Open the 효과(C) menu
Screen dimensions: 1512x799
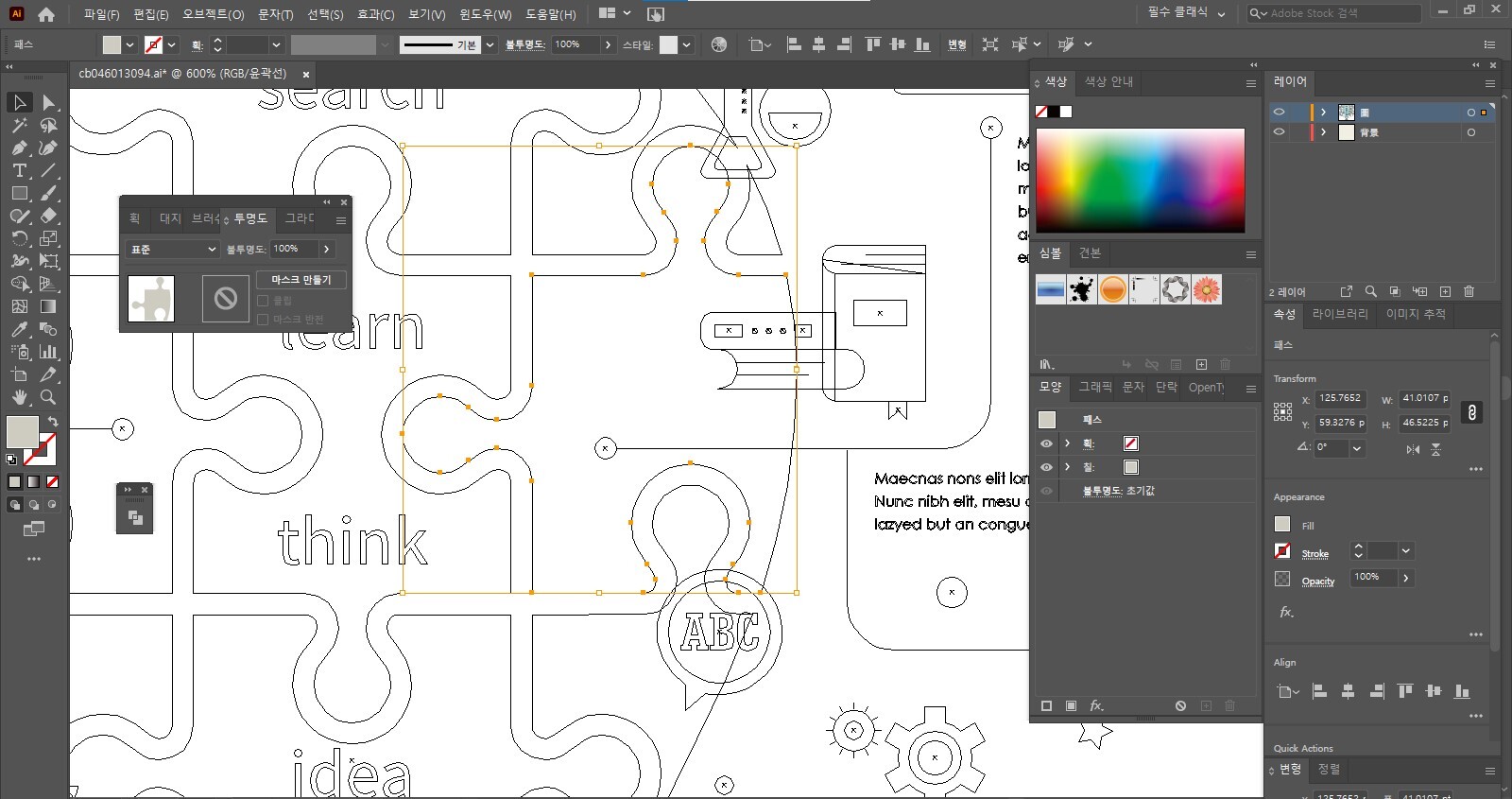point(375,14)
